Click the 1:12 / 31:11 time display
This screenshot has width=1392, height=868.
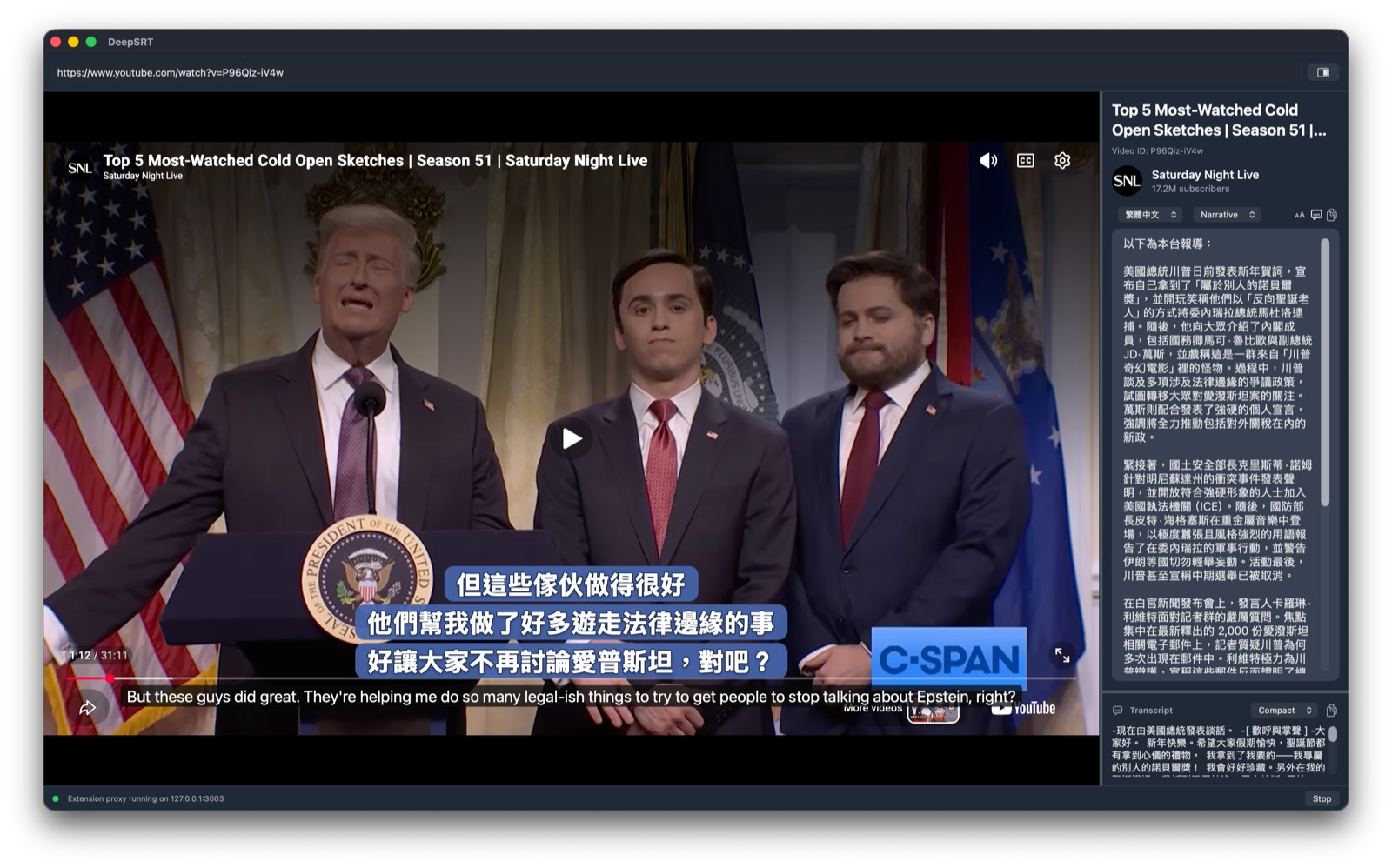(98, 655)
